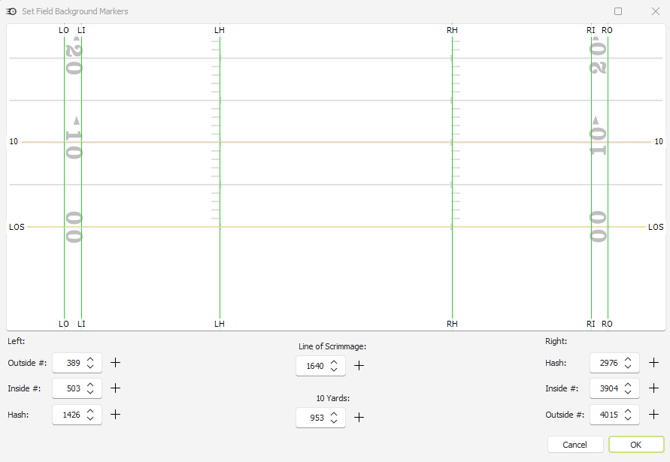This screenshot has width=670, height=462.
Task: Select the left LOS line label
Action: [x=17, y=227]
